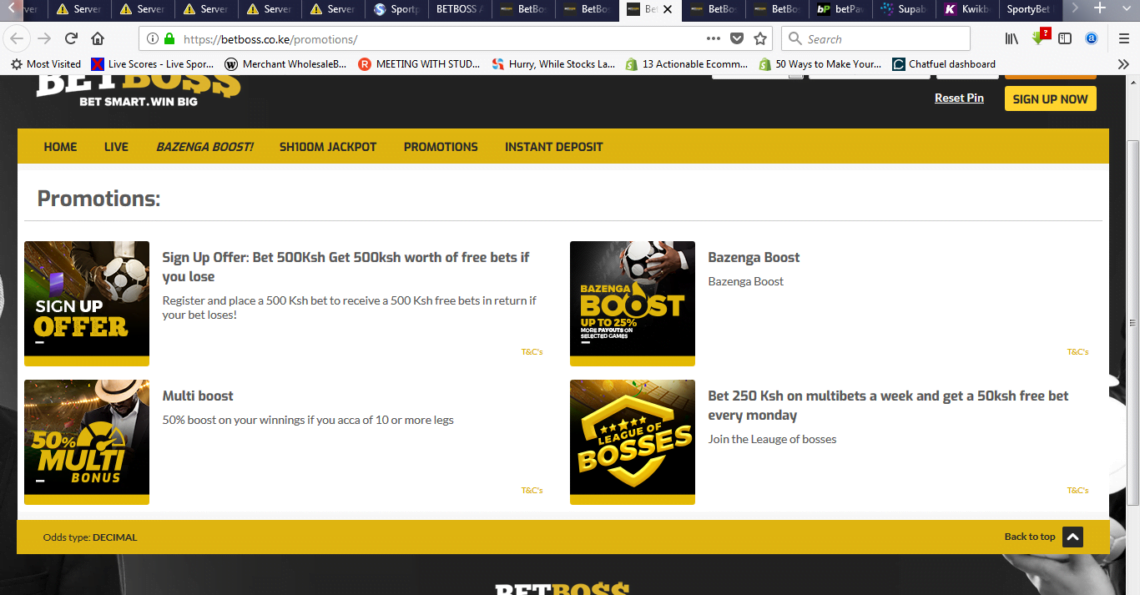Open the browser home page

click(x=97, y=39)
